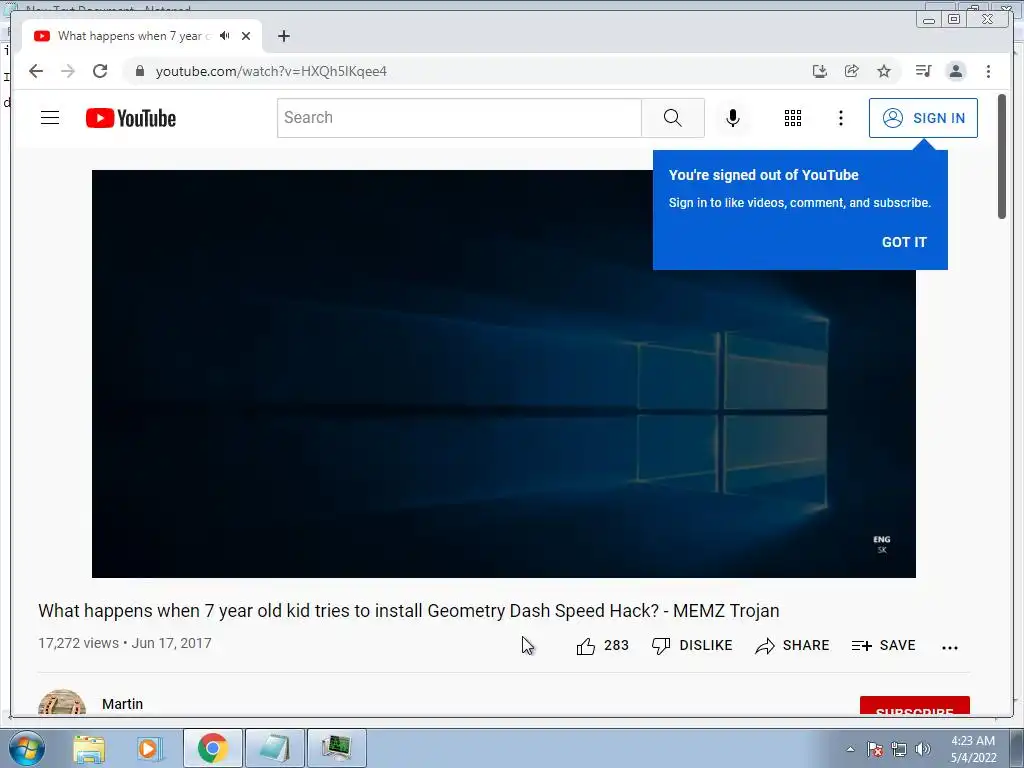Click the magnifier search button
The width and height of the screenshot is (1024, 768).
coord(673,118)
